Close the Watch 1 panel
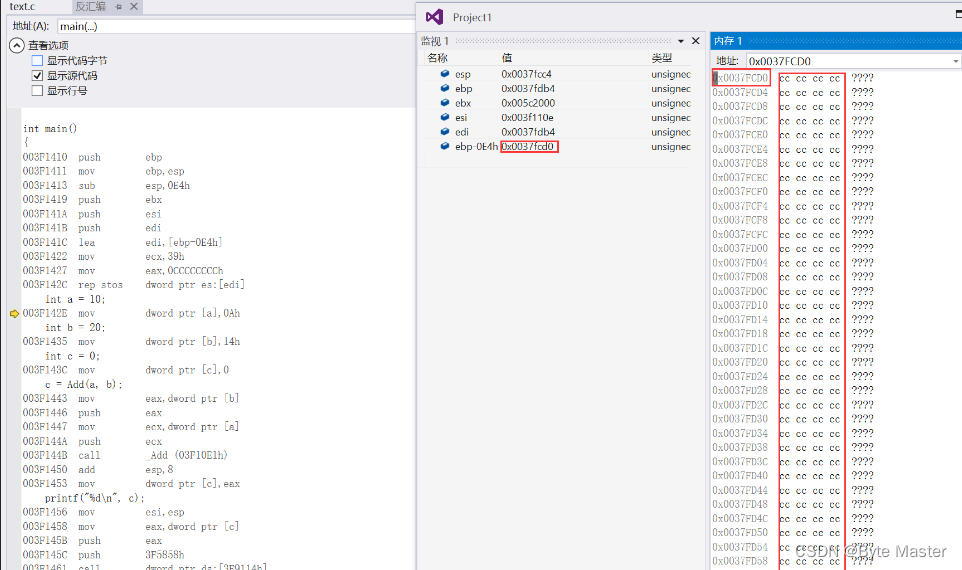This screenshot has height=570, width=962. (x=696, y=40)
